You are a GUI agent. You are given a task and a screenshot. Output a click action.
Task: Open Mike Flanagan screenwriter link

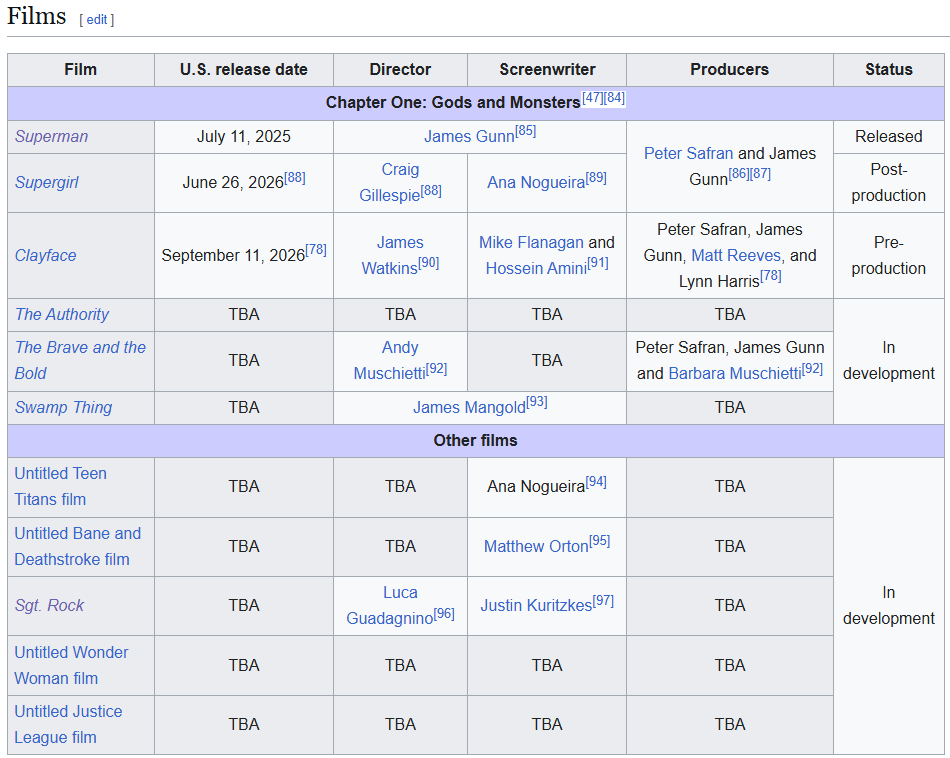tap(531, 242)
